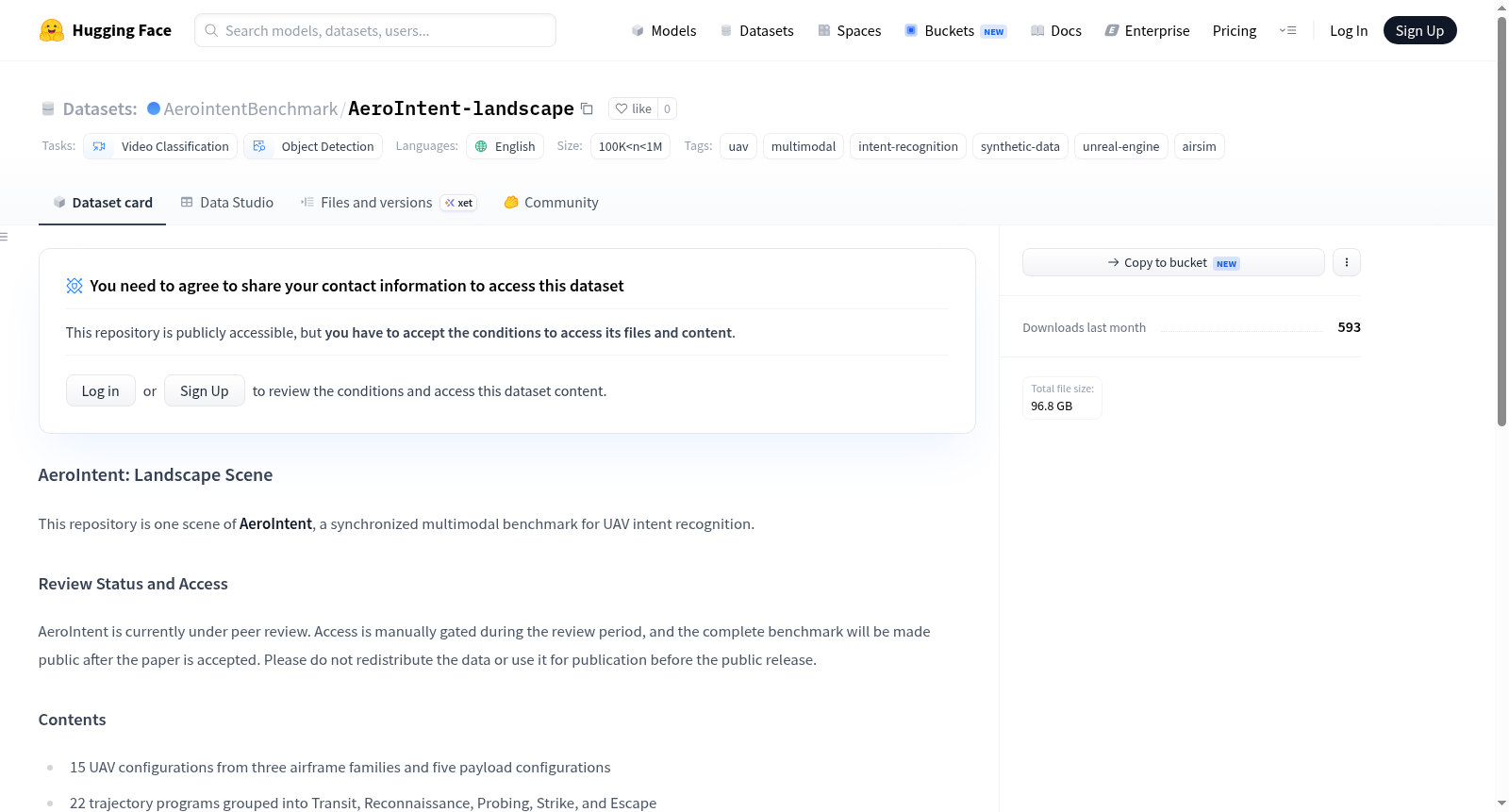
Task: Click the Downloads last month label
Action: [1085, 327]
